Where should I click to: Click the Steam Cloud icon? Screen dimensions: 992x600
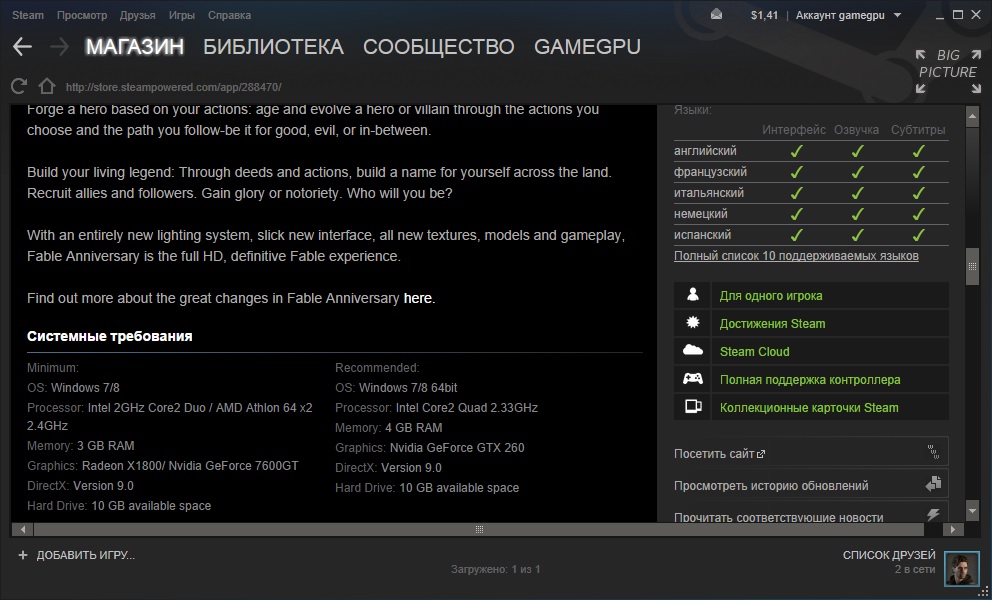coord(693,350)
